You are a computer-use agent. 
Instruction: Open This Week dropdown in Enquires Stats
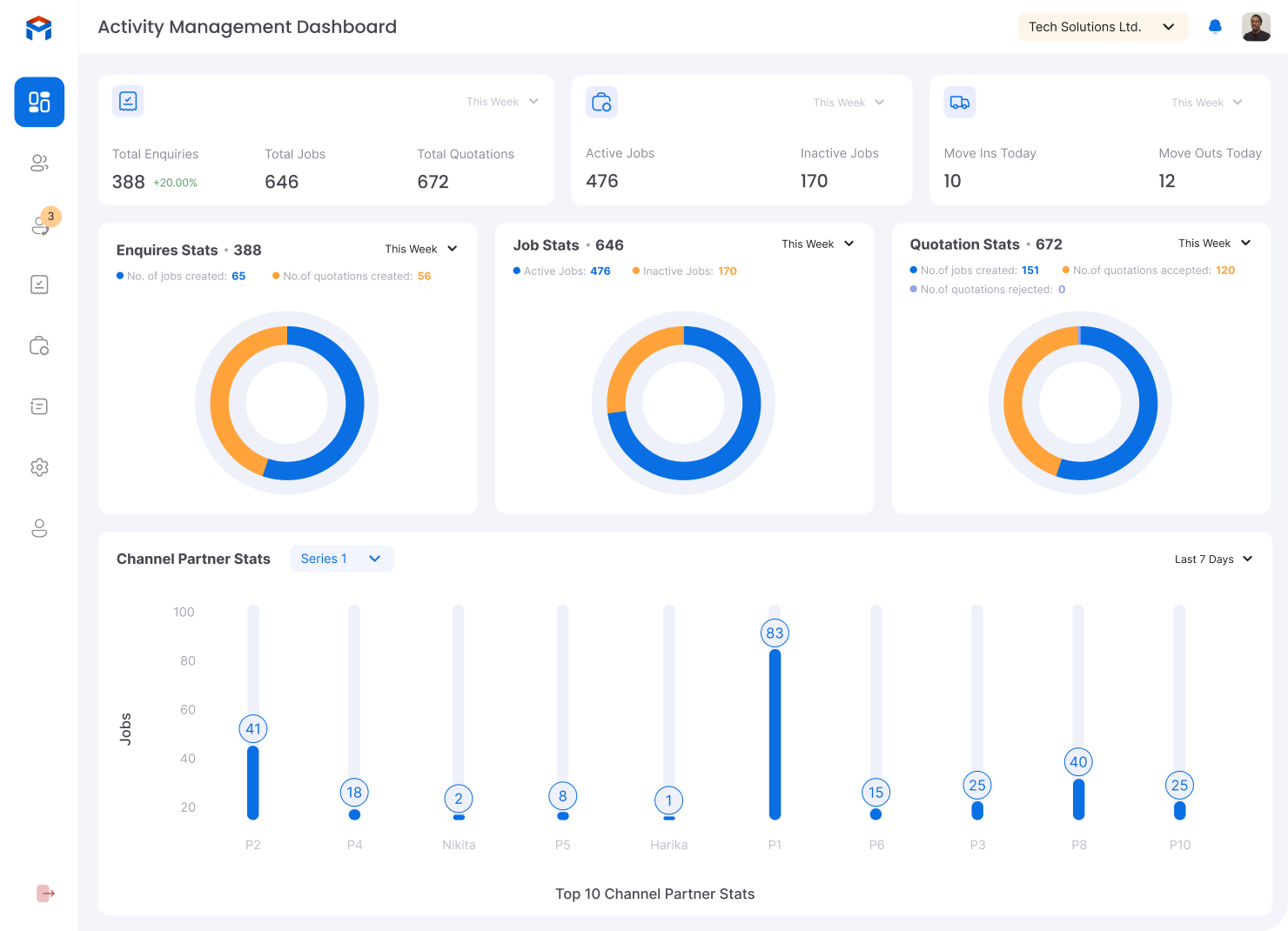point(421,249)
